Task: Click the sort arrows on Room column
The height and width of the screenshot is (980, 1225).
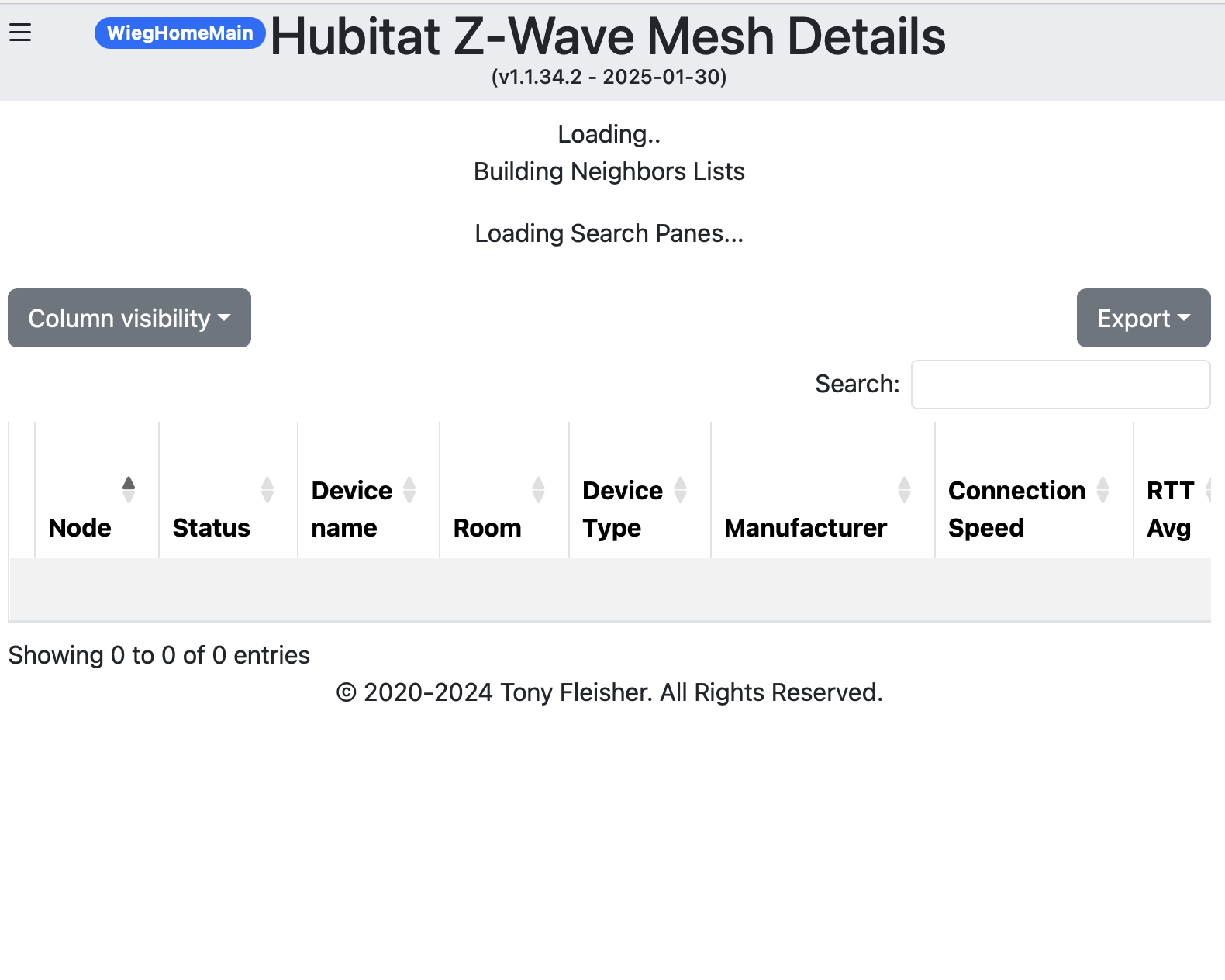Action: click(538, 490)
